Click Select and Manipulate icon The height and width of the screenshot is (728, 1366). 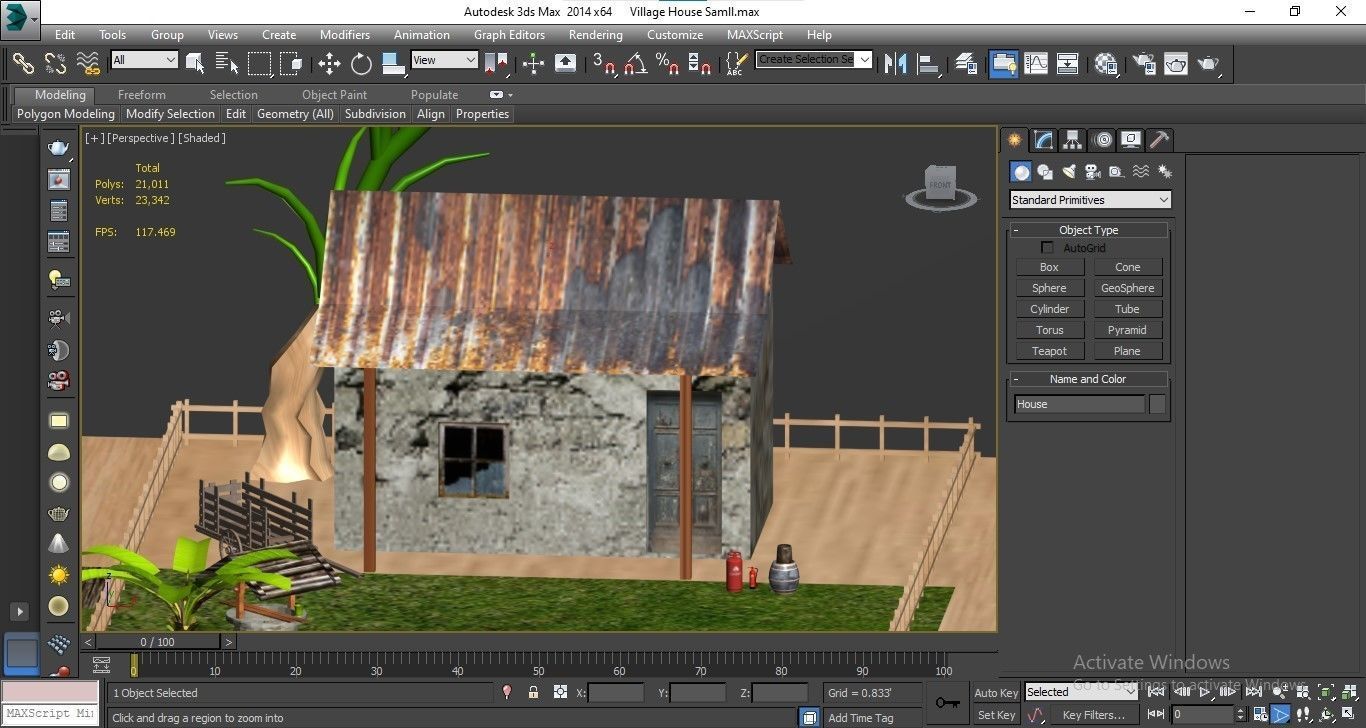[x=533, y=63]
